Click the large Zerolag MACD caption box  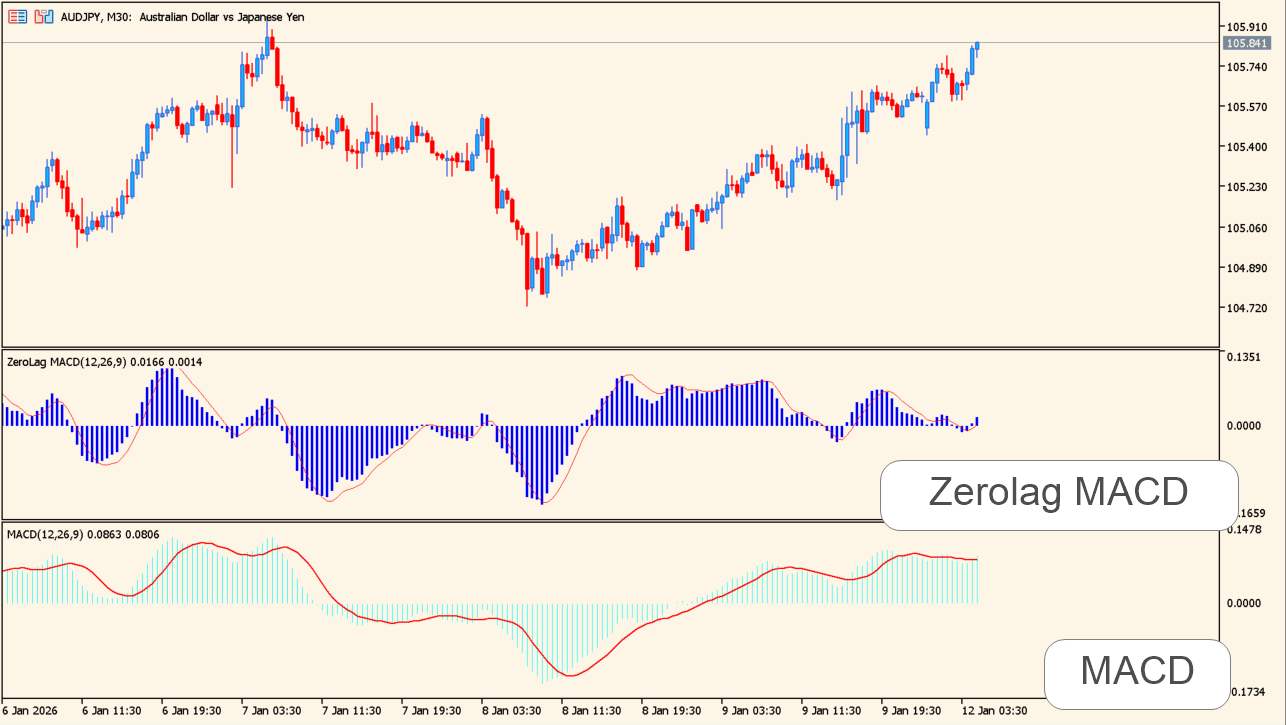click(1058, 494)
